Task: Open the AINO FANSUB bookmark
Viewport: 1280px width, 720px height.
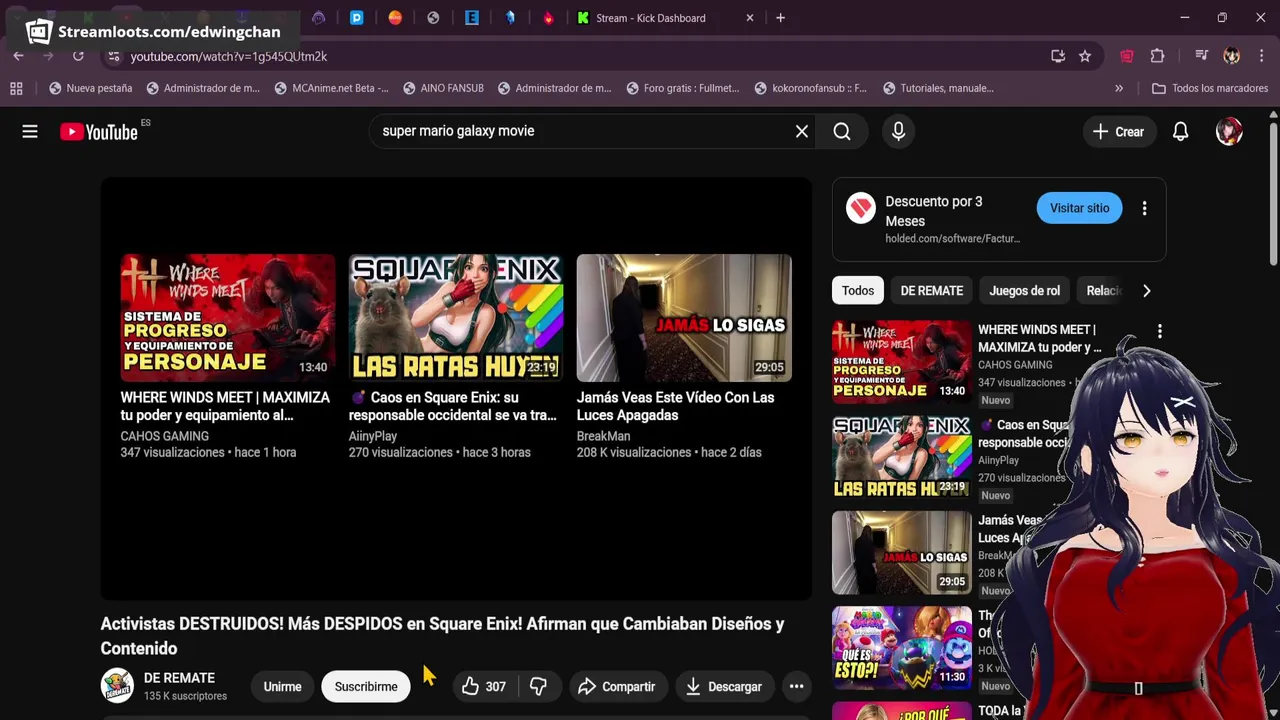Action: pos(443,88)
